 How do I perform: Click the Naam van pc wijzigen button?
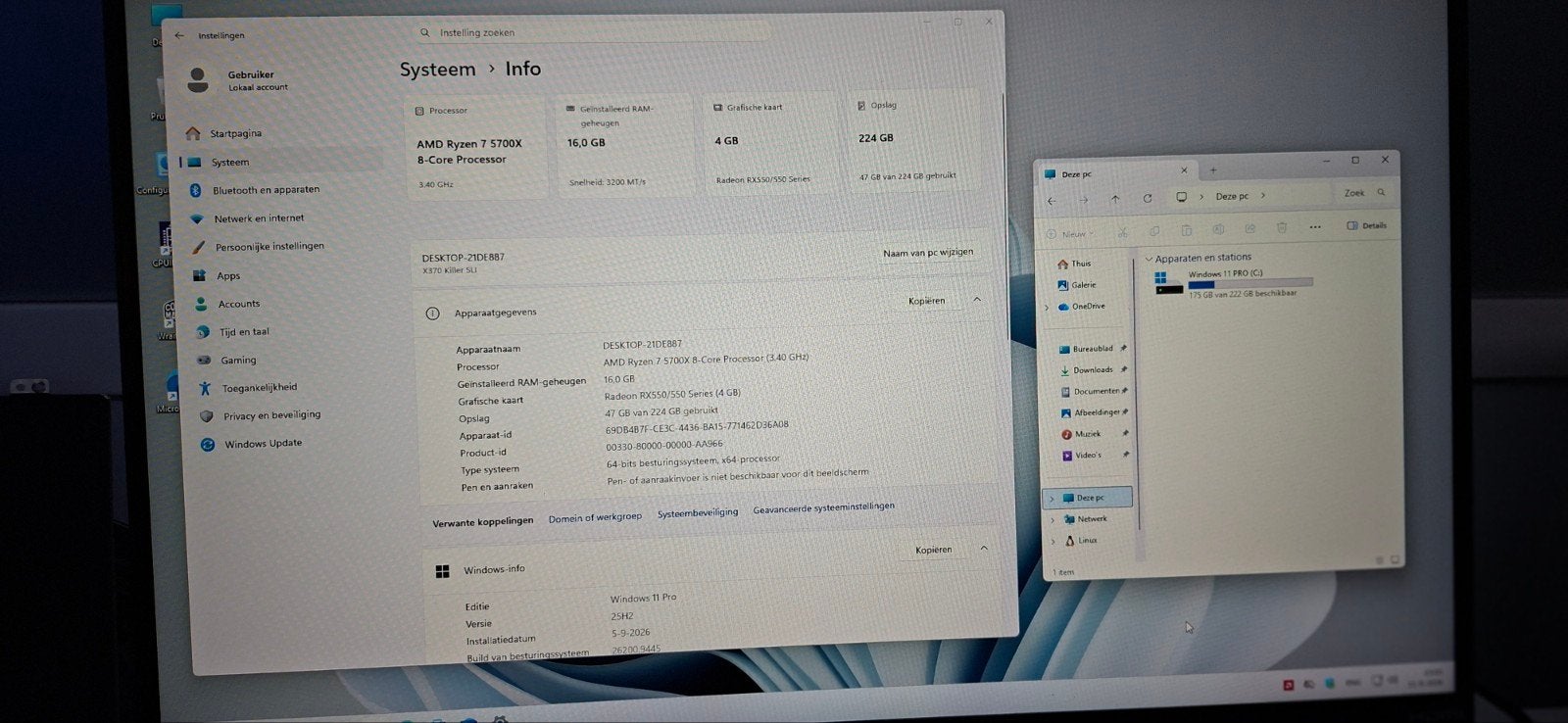point(928,253)
